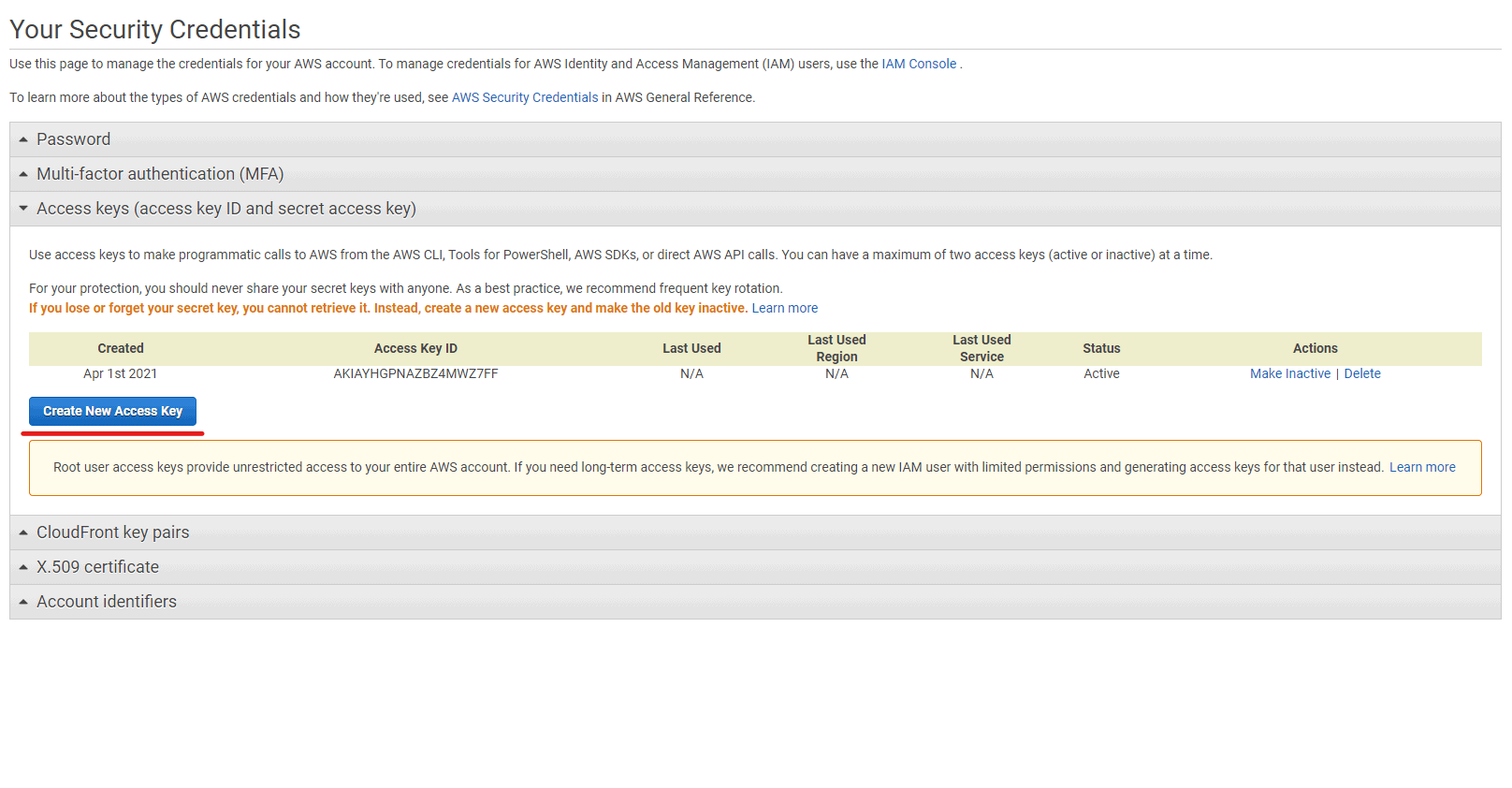Click the Your Security Credentials page title
This screenshot has width=1512, height=788.
coord(155,29)
